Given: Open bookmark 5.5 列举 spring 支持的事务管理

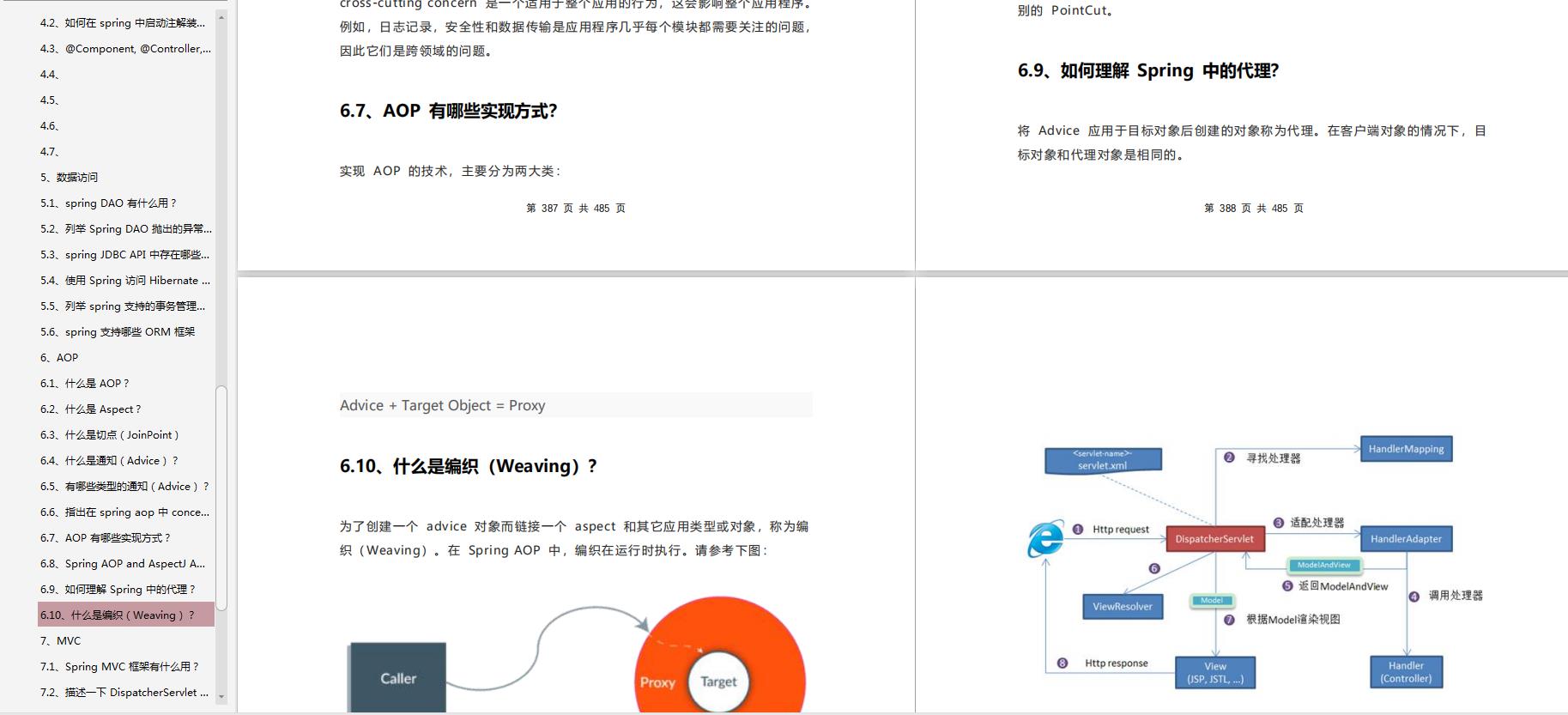Looking at the screenshot, I should tap(123, 306).
